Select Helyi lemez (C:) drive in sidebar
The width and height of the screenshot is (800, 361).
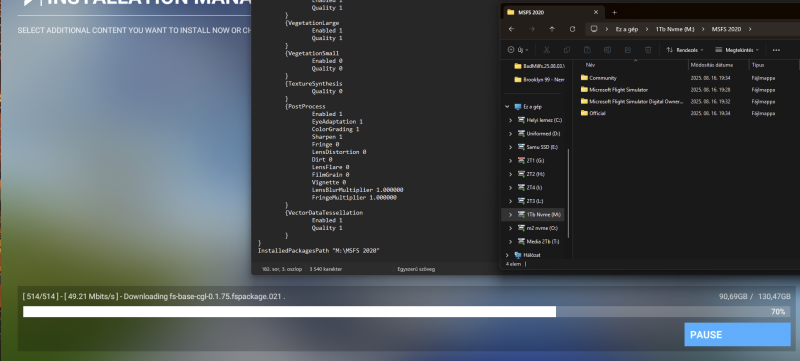pyautogui.click(x=540, y=120)
